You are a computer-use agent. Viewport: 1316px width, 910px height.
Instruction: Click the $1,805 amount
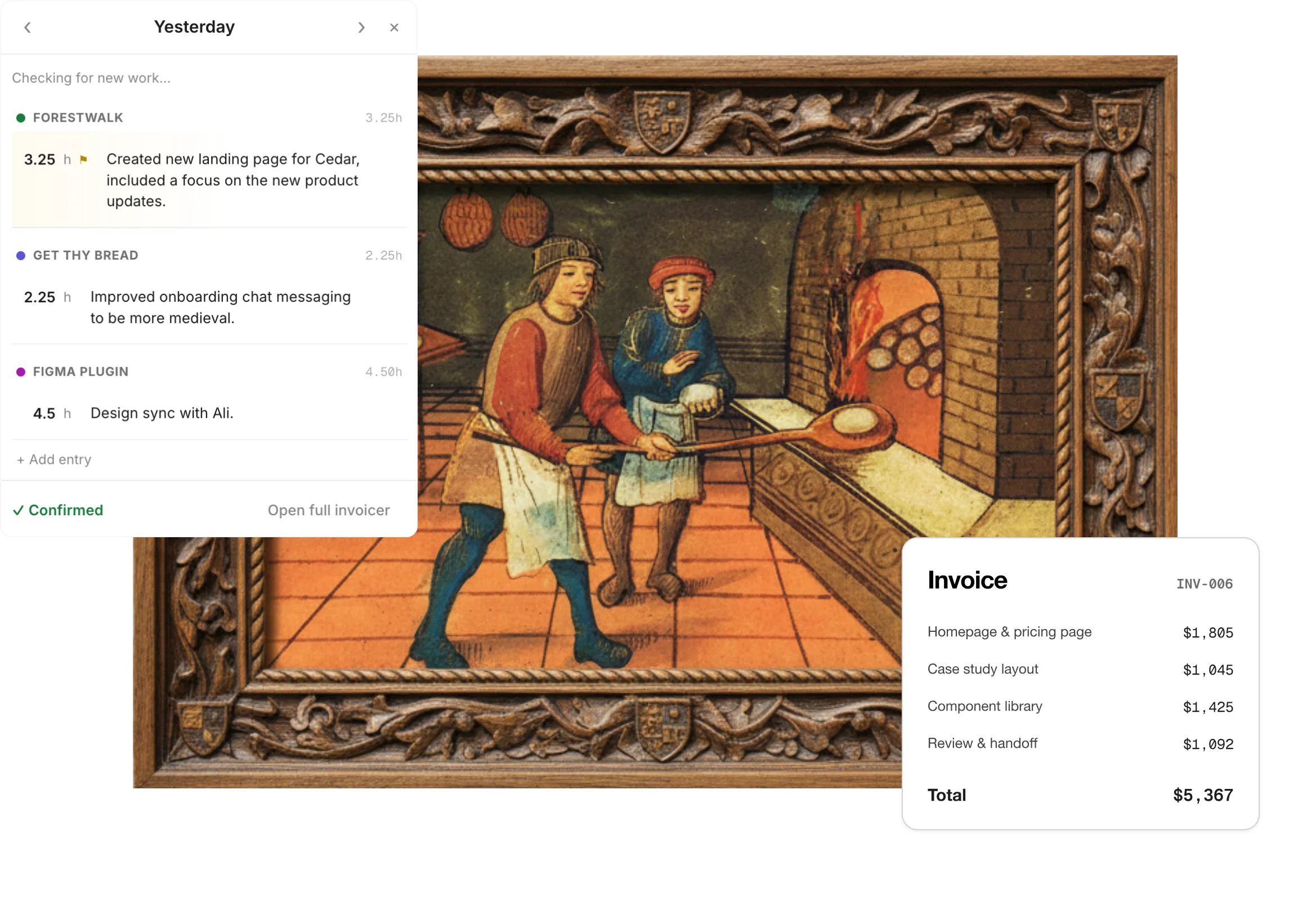pyautogui.click(x=1208, y=634)
